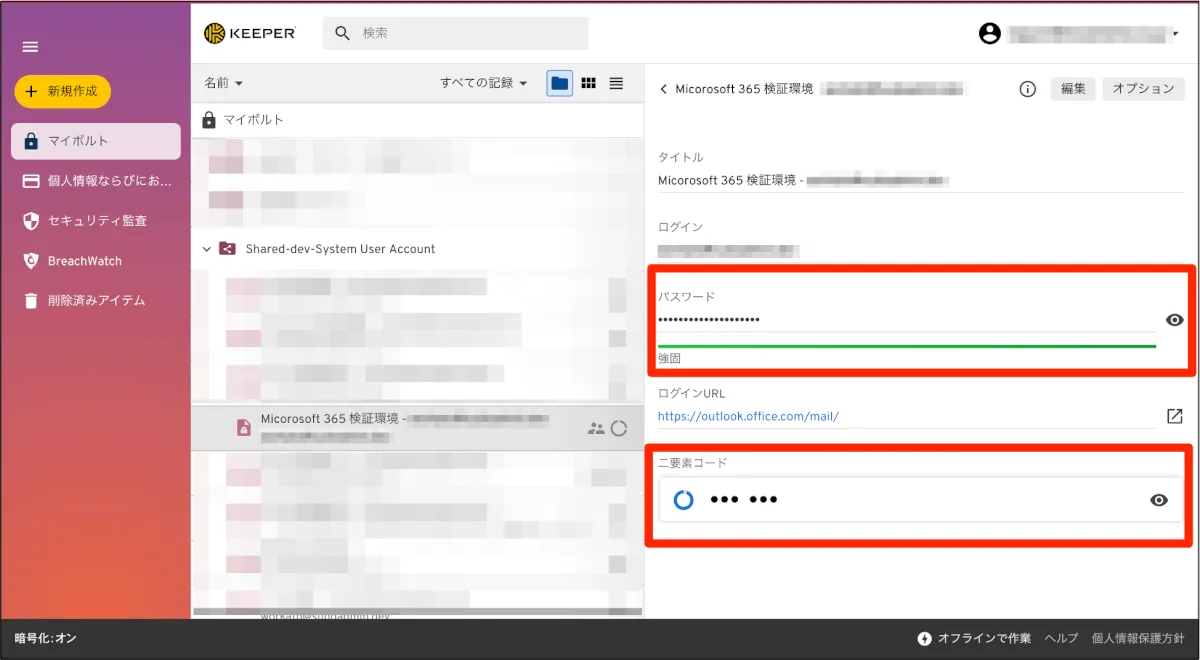Click the user account avatar icon
The height and width of the screenshot is (660, 1200).
pyautogui.click(x=990, y=34)
